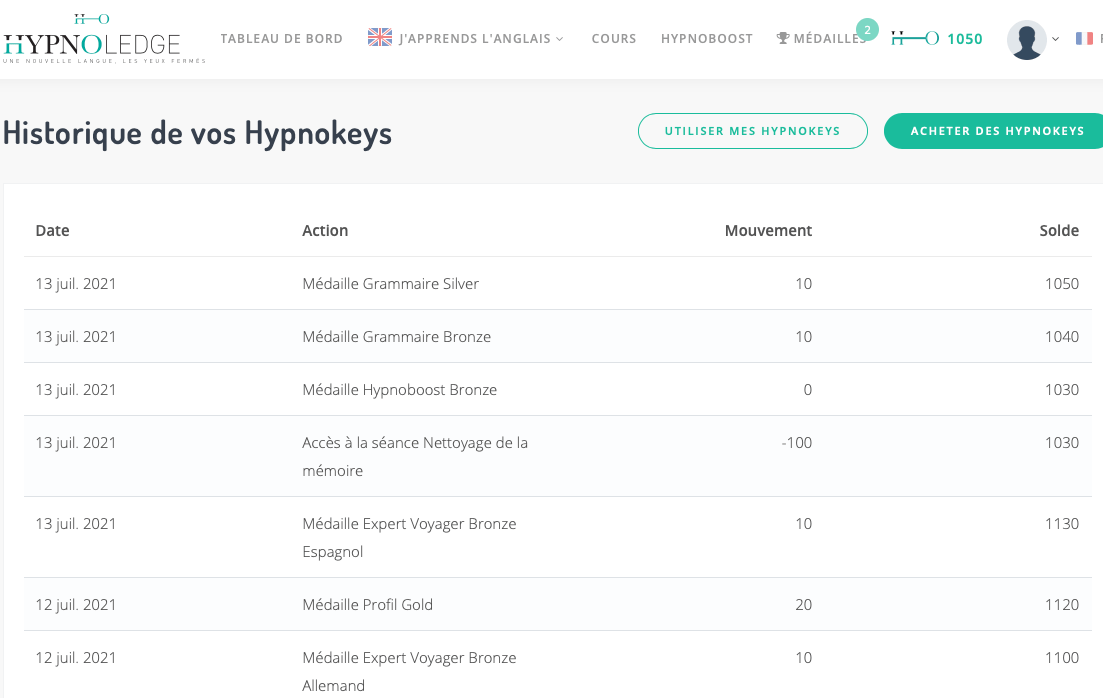Click the trophy icon beside Médailles
The image size is (1103, 698).
pos(783,39)
